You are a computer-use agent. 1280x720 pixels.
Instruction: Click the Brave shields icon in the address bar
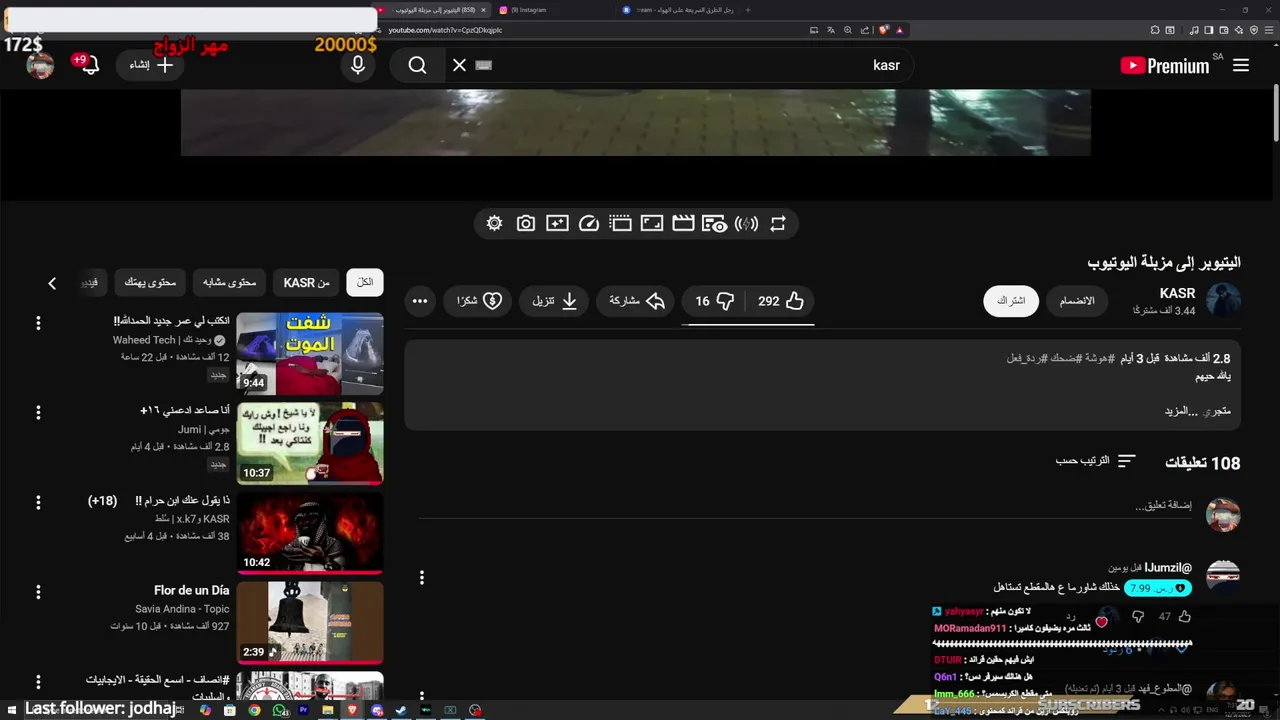884,30
